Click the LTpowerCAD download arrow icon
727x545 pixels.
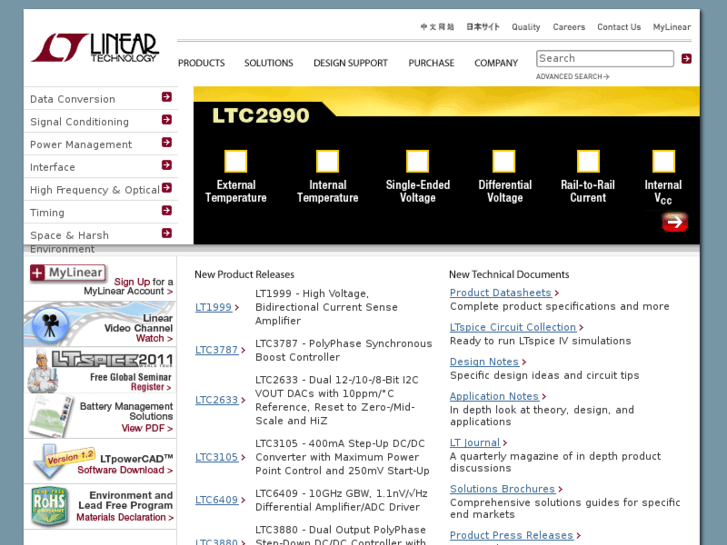[50, 461]
